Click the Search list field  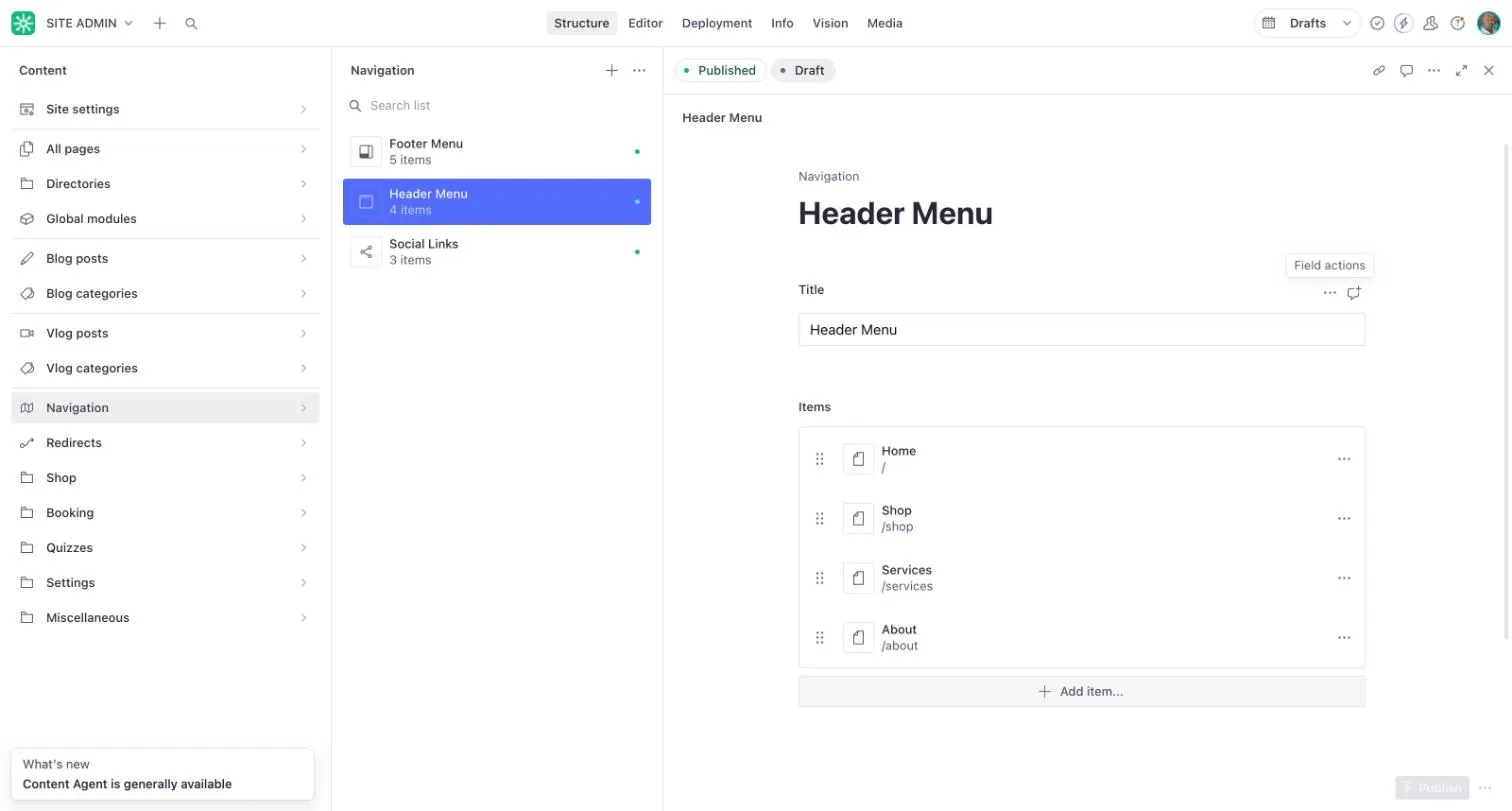497,105
